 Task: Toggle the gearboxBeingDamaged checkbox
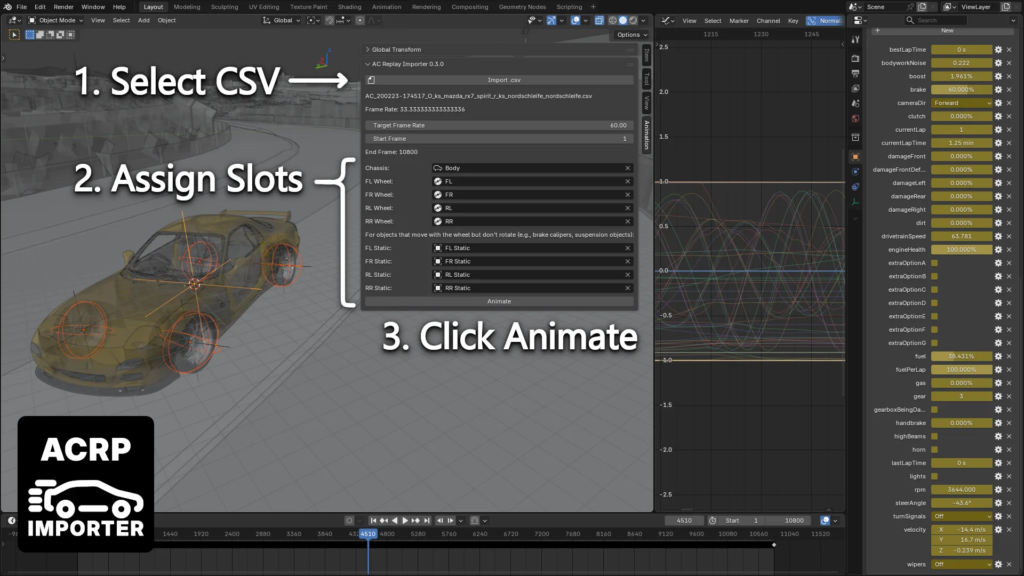pyautogui.click(x=935, y=409)
